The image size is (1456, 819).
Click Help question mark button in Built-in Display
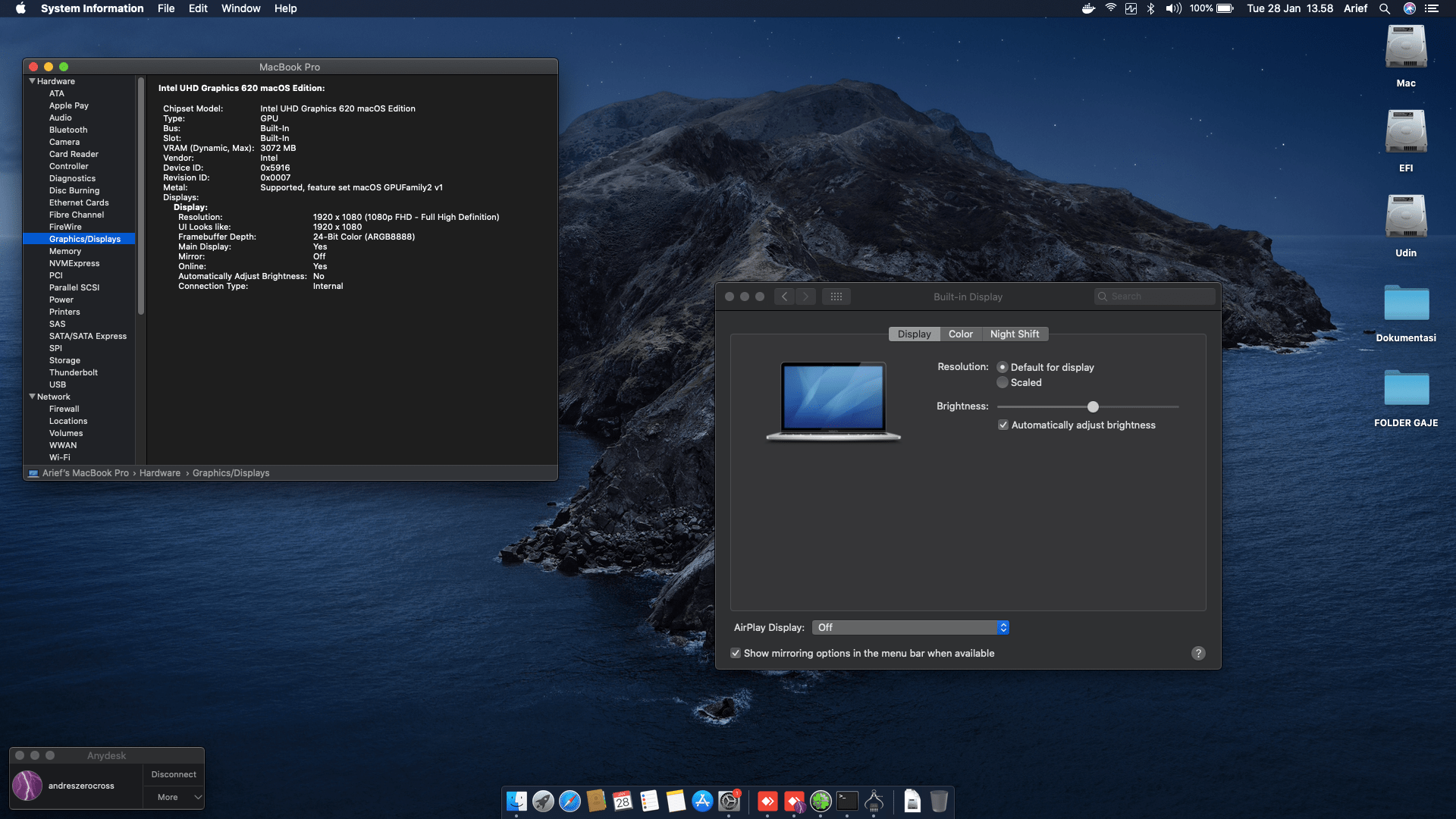point(1198,653)
